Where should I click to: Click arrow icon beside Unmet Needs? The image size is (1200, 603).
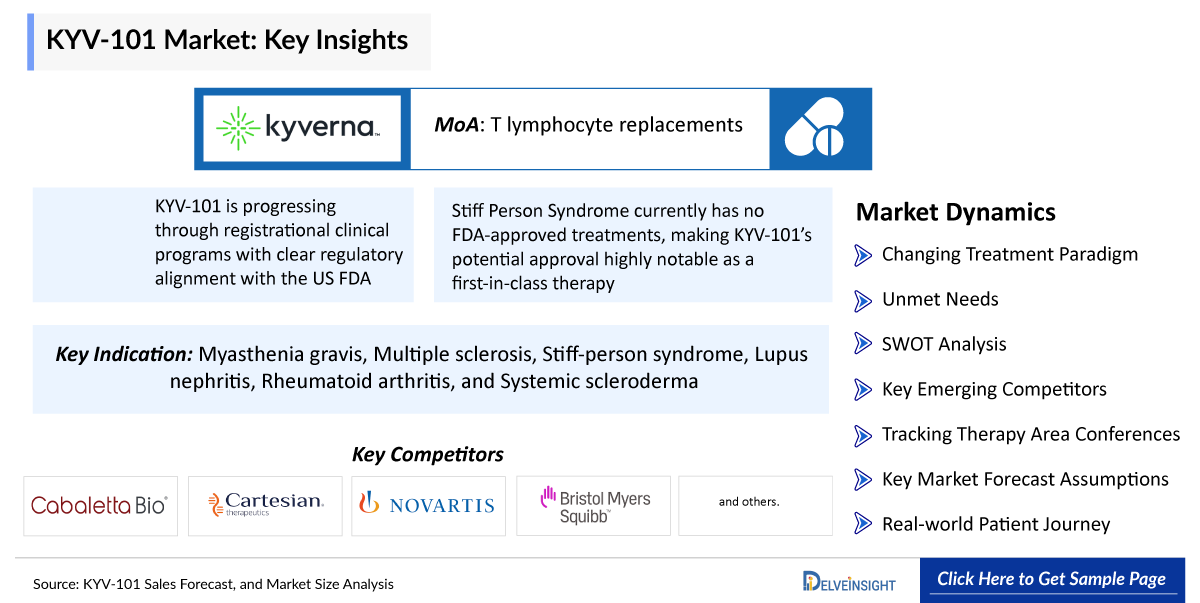863,300
